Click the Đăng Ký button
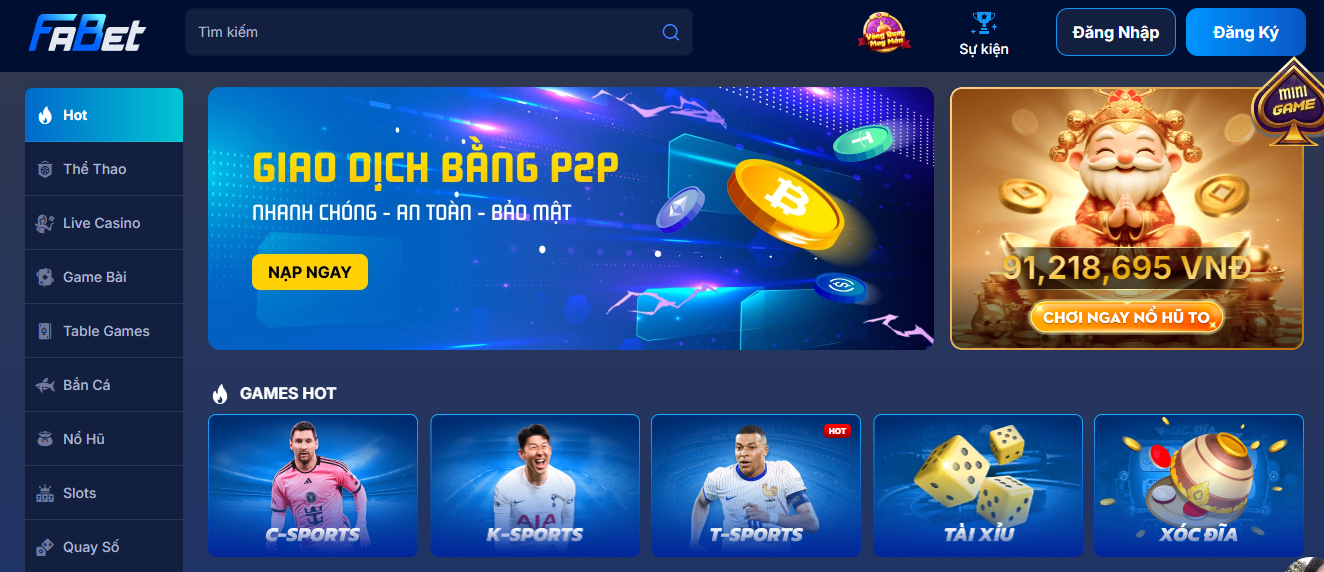The image size is (1324, 572). tap(1246, 32)
